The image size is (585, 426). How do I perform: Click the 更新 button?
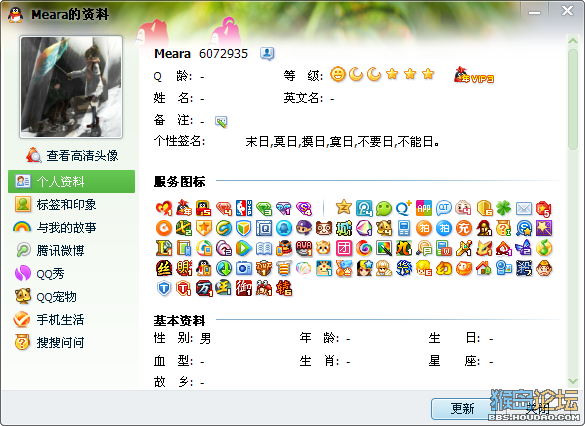click(x=462, y=408)
